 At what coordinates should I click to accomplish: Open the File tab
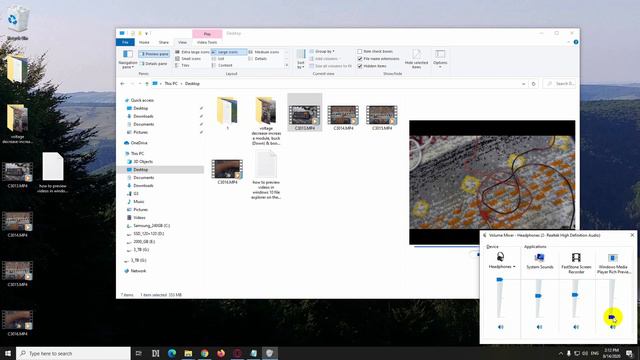pyautogui.click(x=125, y=42)
